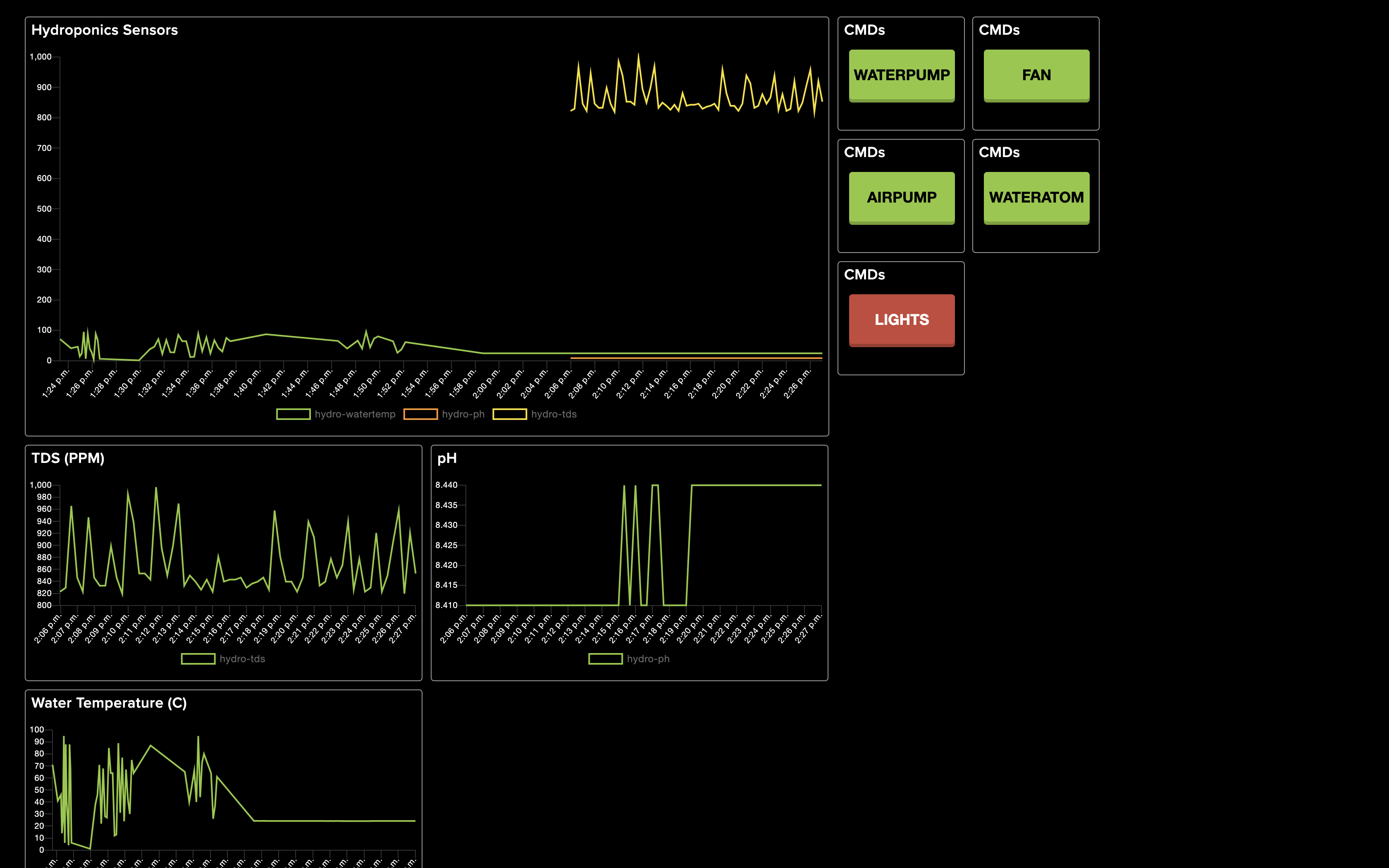Trigger the WATERATOM button
The width and height of the screenshot is (1389, 868).
click(1036, 198)
